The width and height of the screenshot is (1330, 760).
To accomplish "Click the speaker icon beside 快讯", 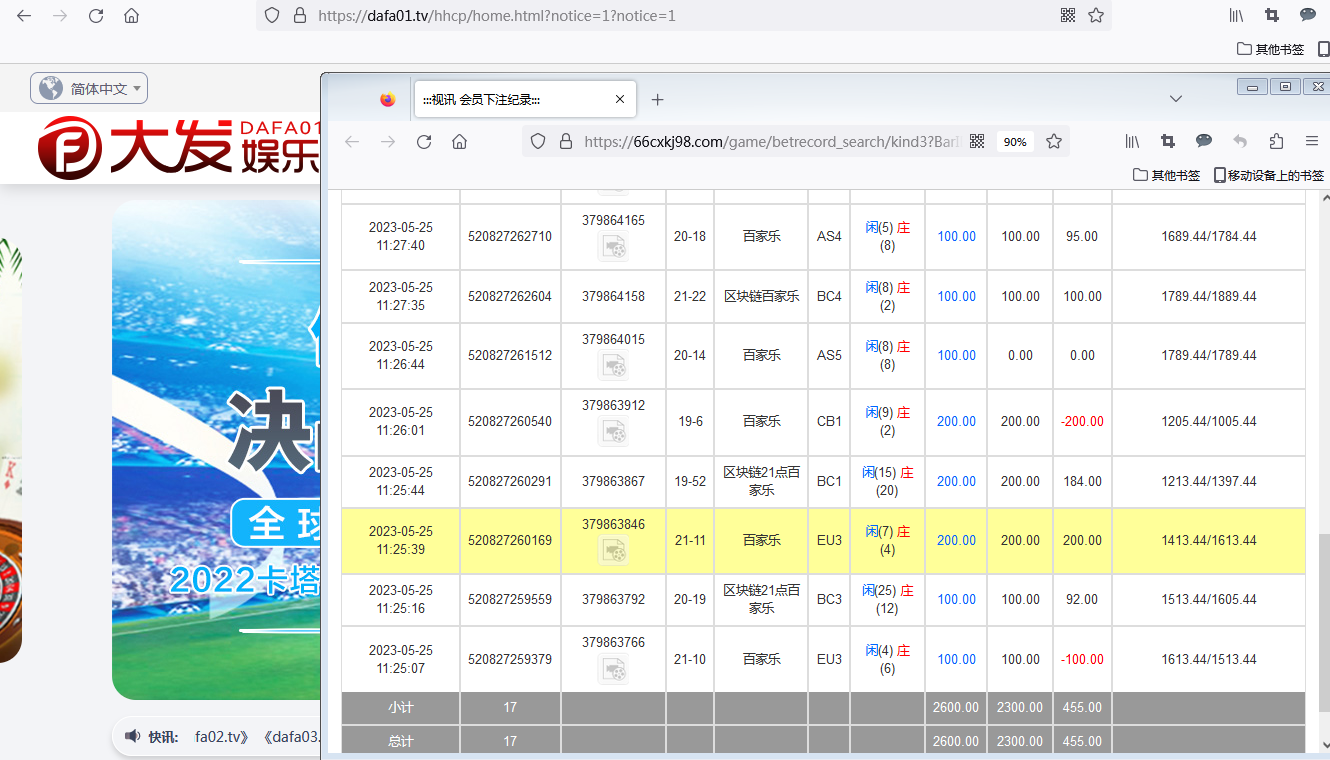I will click(132, 737).
